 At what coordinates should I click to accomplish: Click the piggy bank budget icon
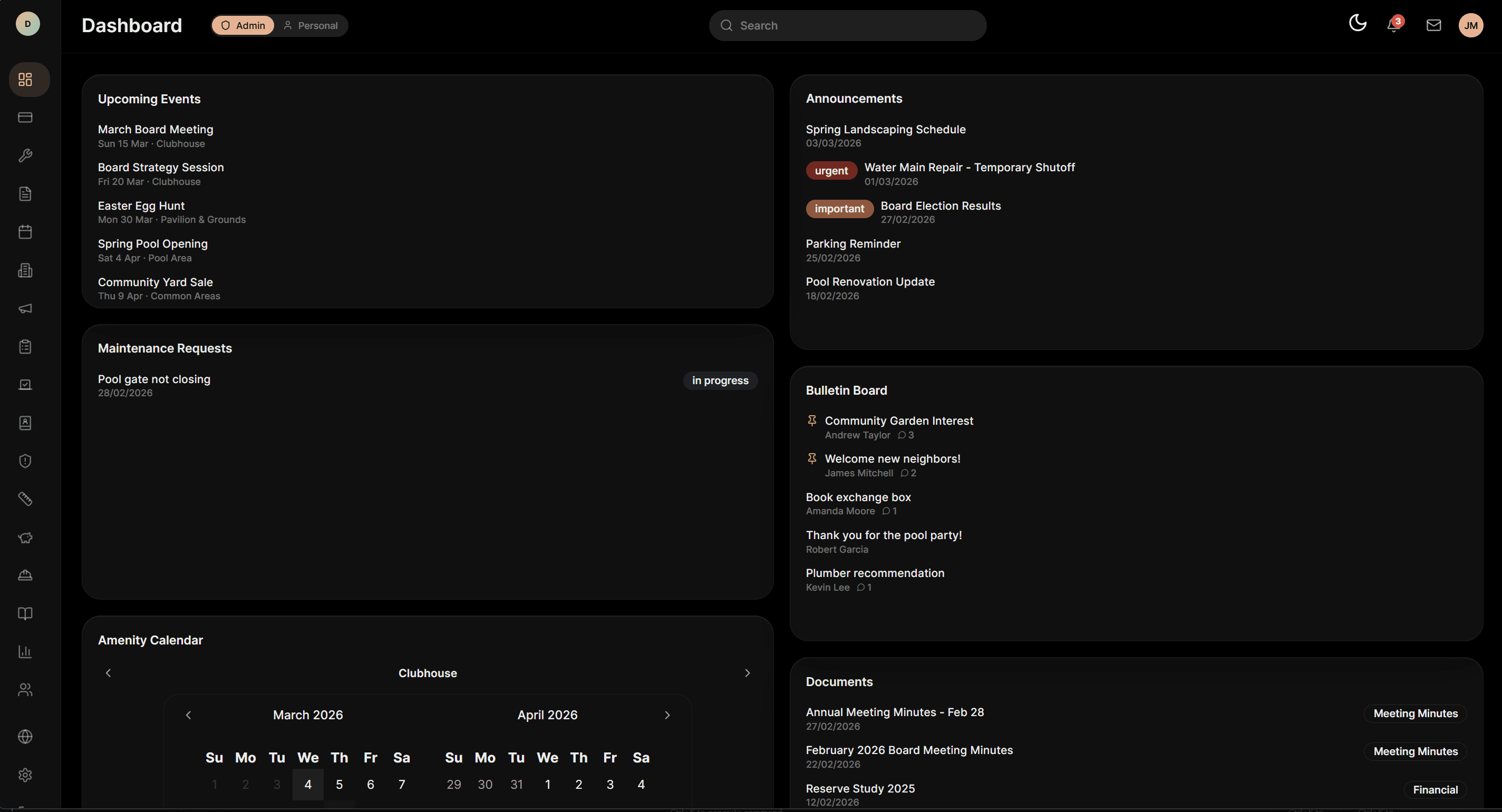[26, 537]
